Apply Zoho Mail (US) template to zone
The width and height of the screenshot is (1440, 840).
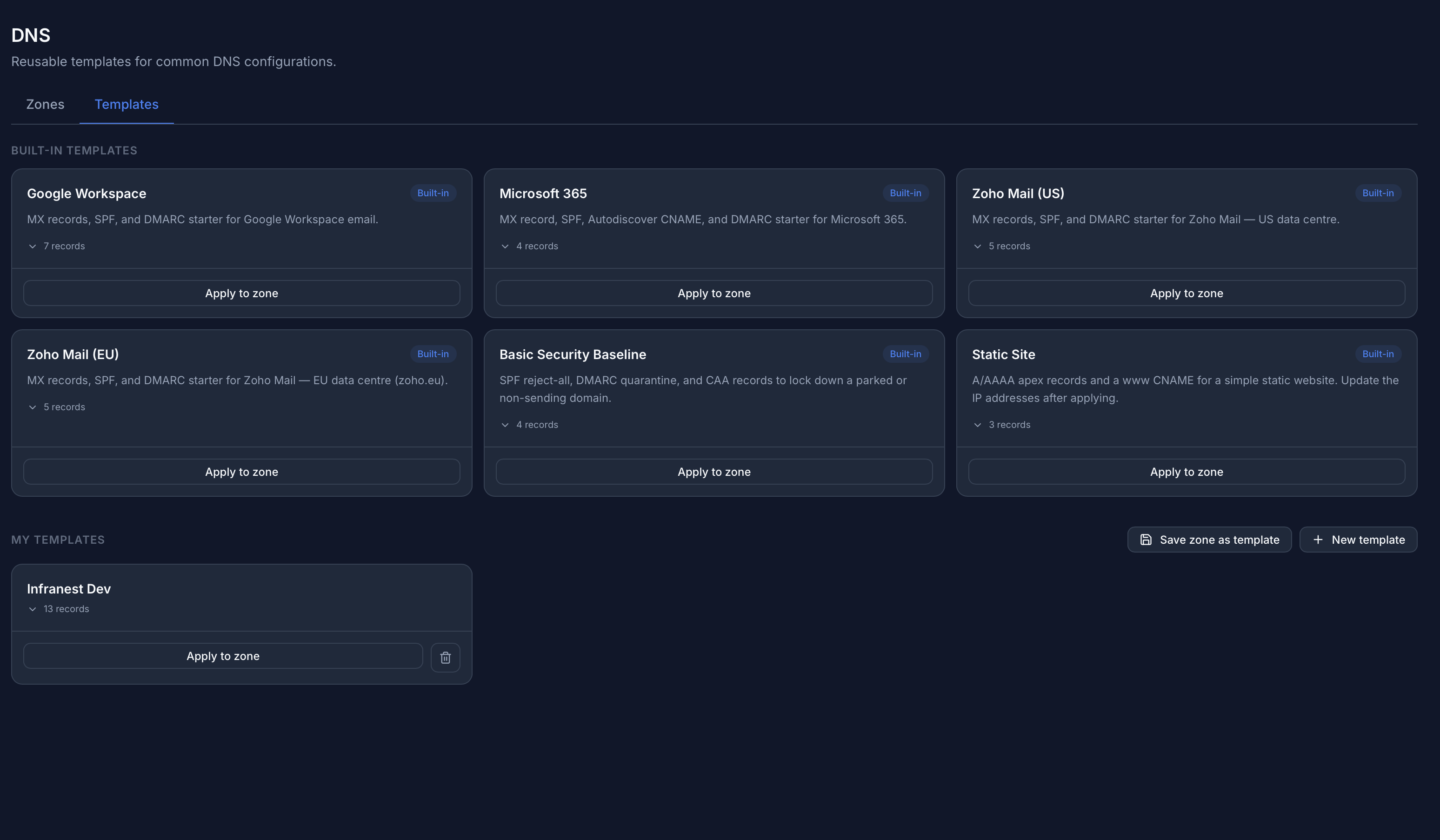1187,293
